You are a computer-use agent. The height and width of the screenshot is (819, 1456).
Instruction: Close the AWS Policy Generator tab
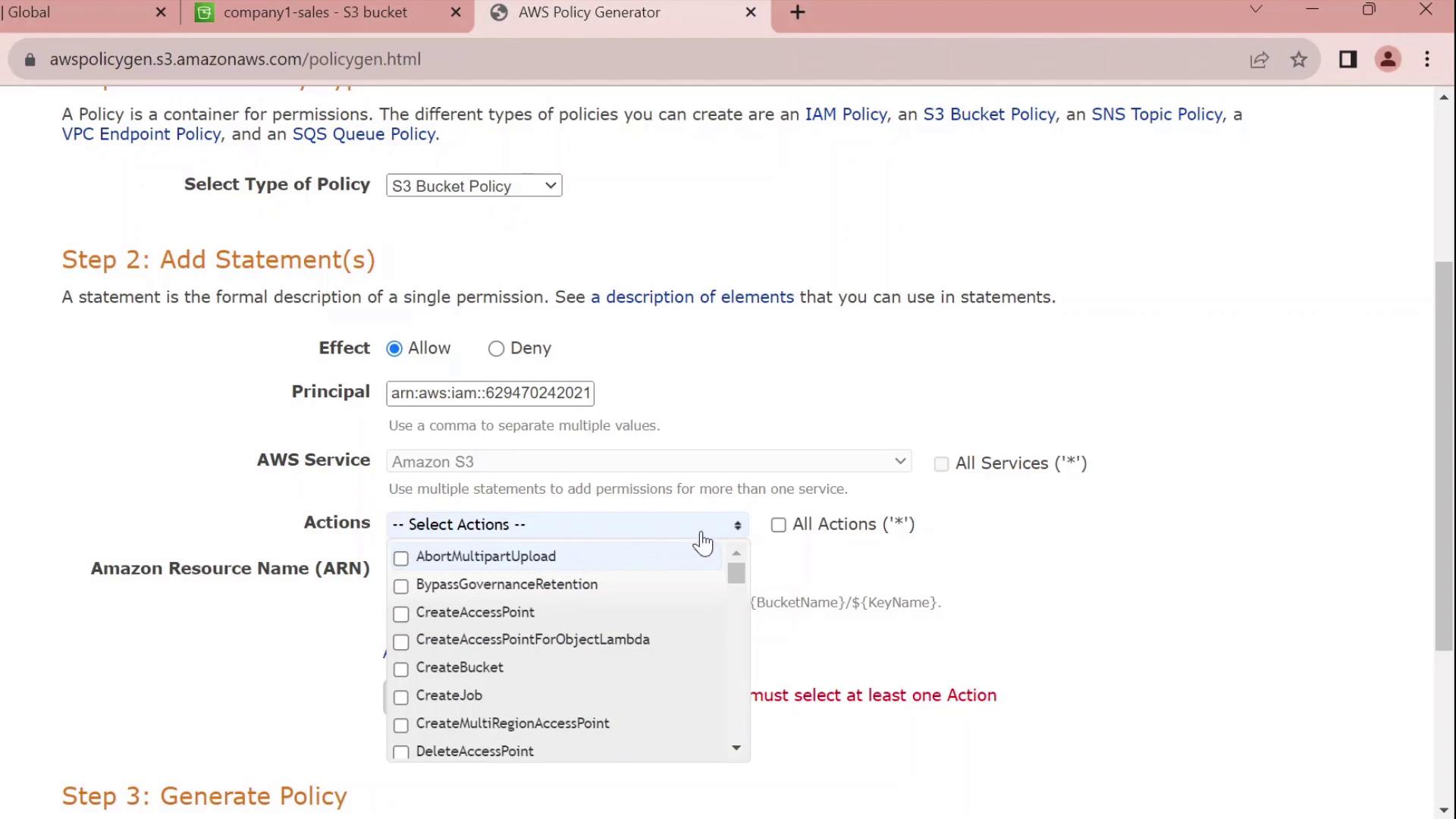click(x=751, y=13)
